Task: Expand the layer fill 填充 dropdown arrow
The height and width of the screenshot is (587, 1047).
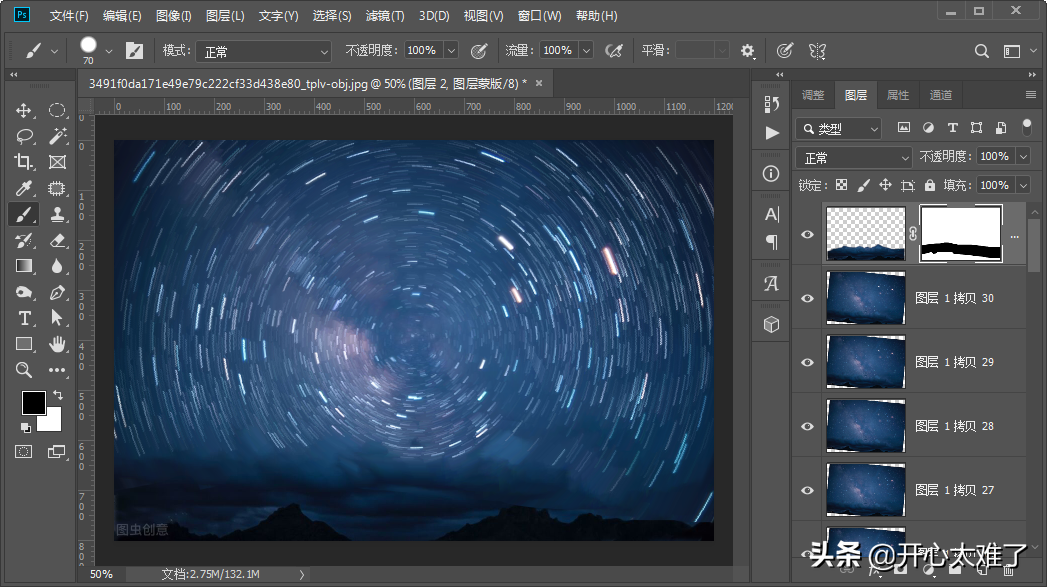Action: pos(1024,185)
